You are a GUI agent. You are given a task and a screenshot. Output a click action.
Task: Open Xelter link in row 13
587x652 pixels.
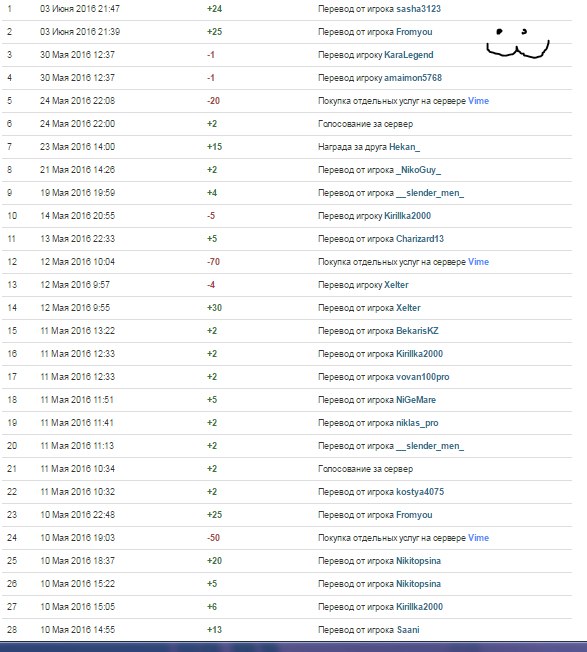pos(396,285)
